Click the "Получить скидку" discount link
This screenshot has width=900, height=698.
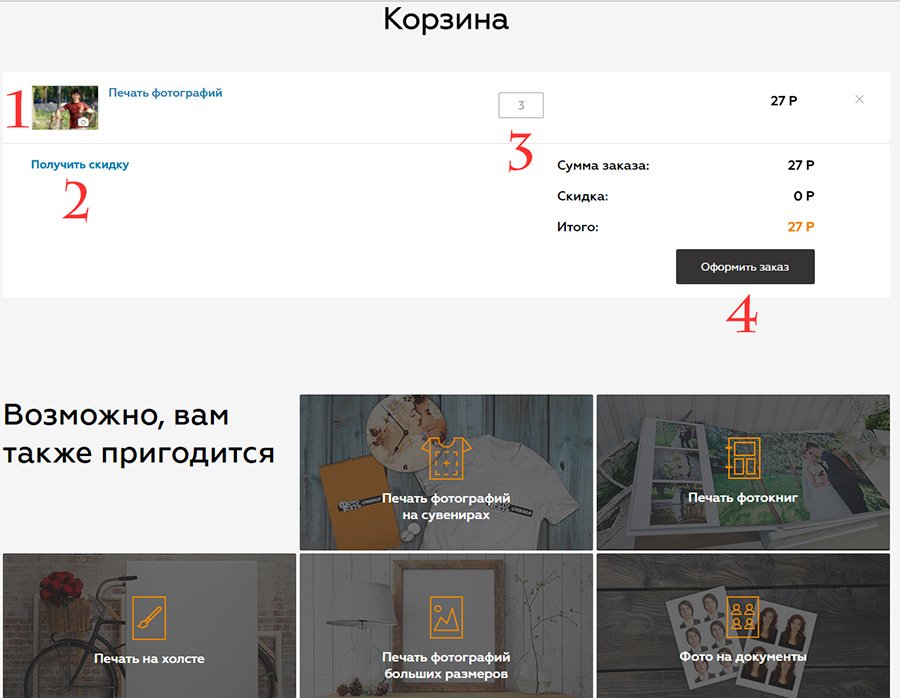point(80,165)
